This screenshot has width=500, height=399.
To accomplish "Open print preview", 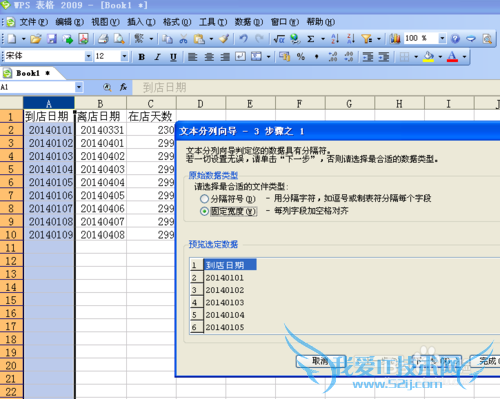I will pos(119,39).
